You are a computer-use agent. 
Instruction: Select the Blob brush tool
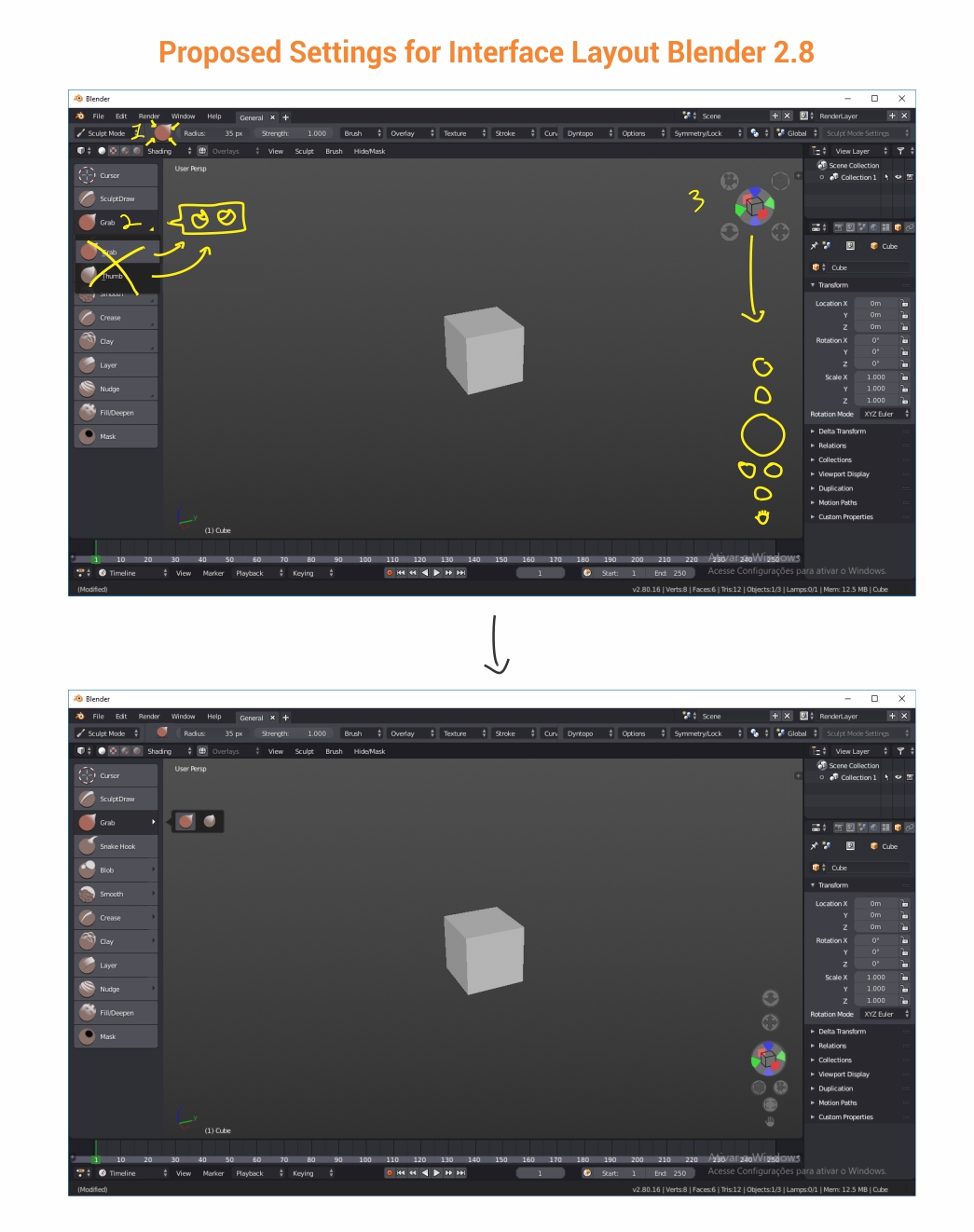click(116, 870)
